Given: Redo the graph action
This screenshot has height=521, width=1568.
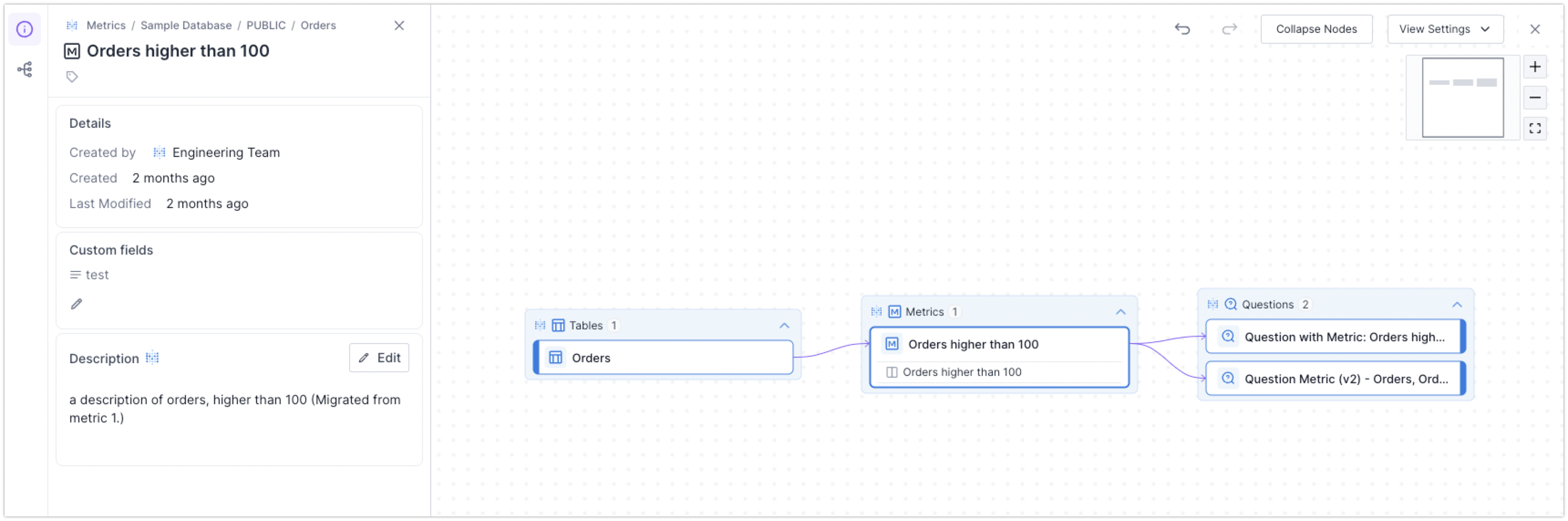Looking at the screenshot, I should (x=1230, y=29).
